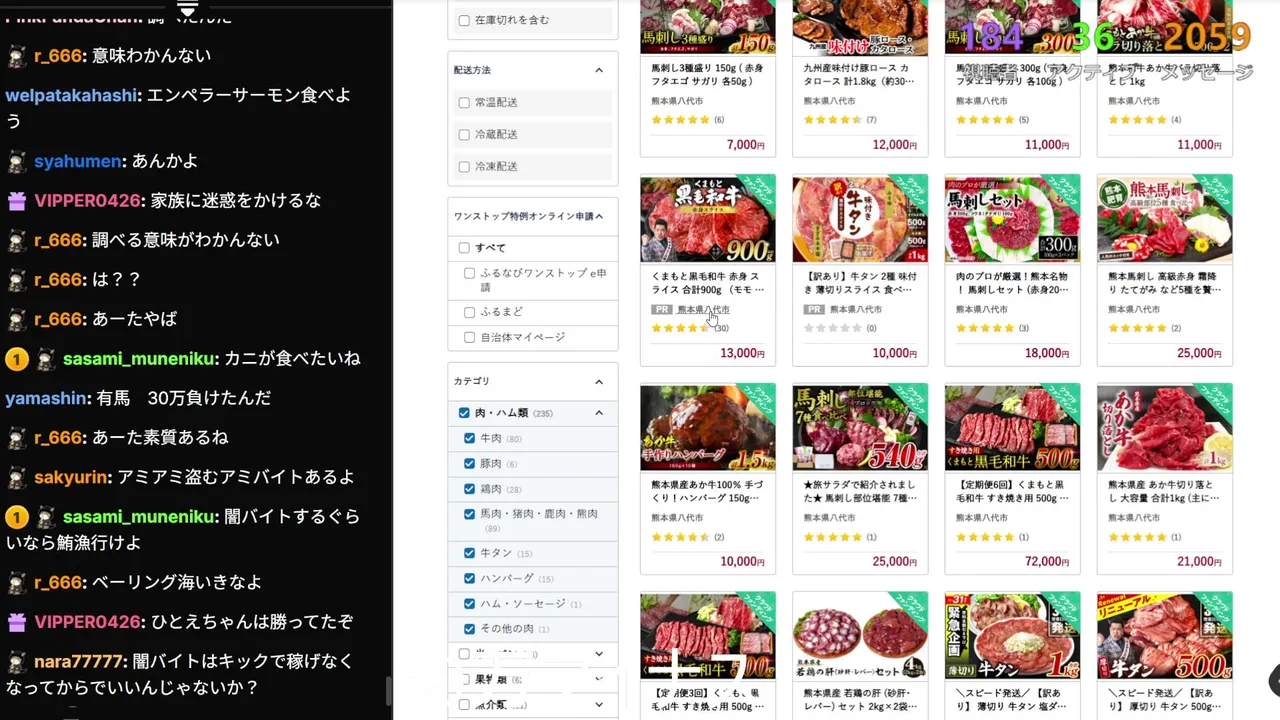Image resolution: width=1280 pixels, height=720 pixels.
Task: Click 熊本県八代市 under 馬刺し3種盛り item
Action: click(677, 101)
